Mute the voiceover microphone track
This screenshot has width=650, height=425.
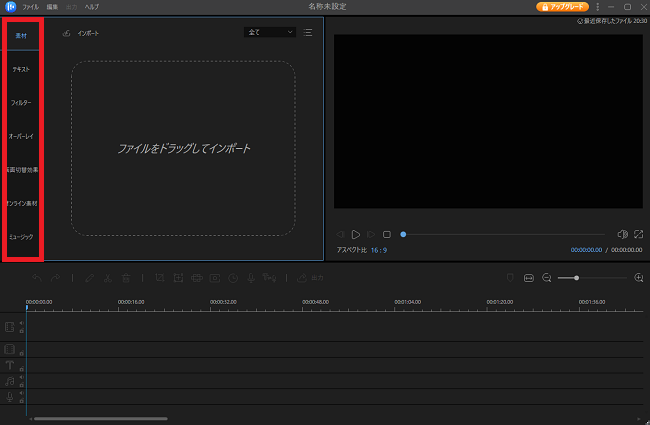pyautogui.click(x=22, y=393)
